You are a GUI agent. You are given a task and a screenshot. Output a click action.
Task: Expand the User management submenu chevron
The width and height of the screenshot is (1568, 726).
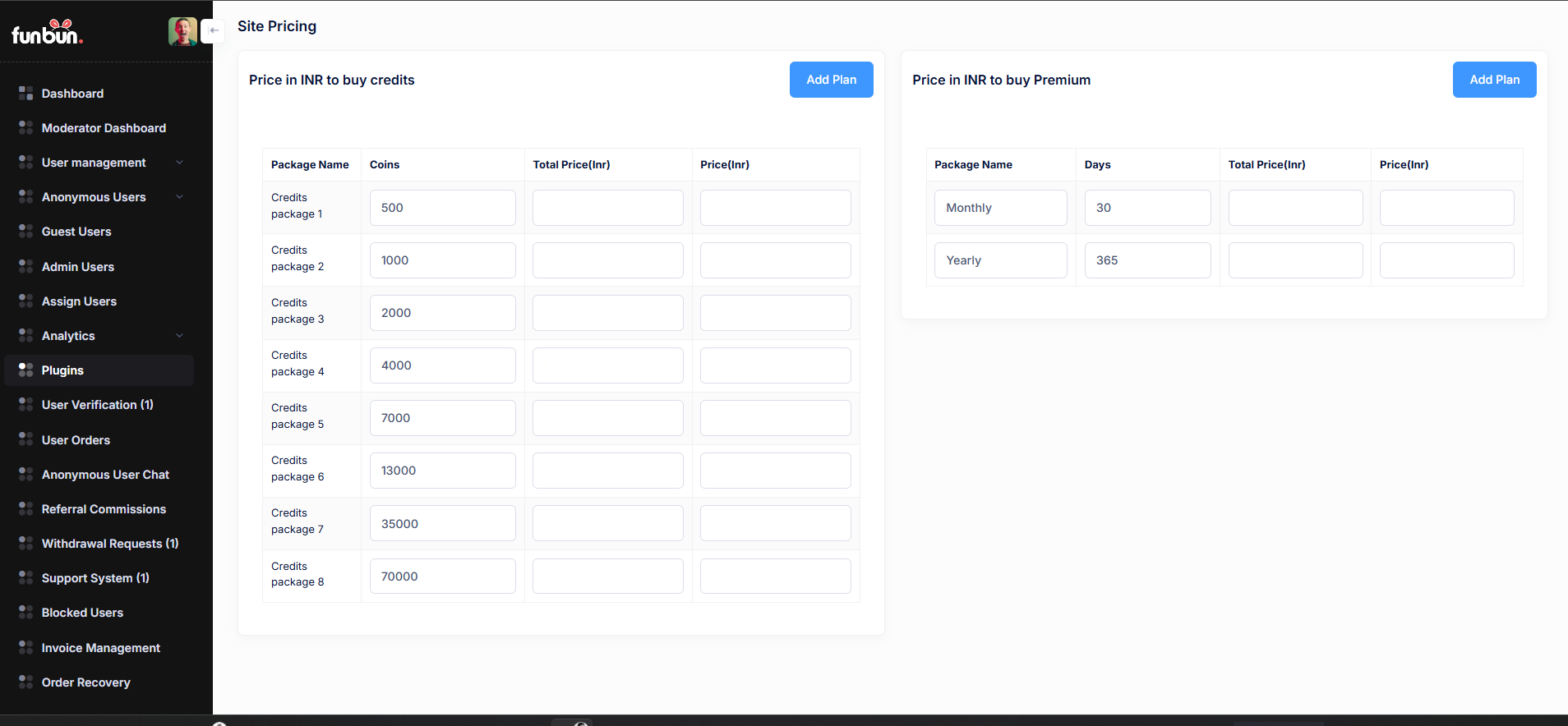click(179, 163)
